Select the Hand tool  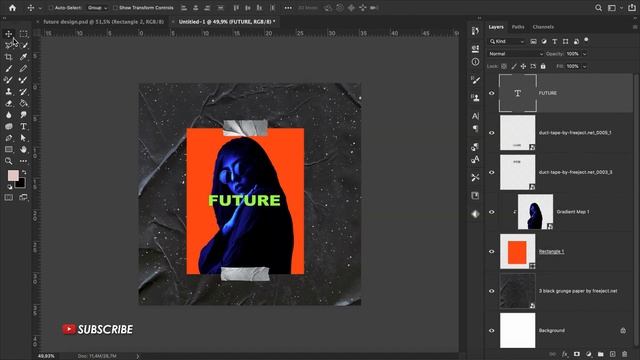(24, 149)
